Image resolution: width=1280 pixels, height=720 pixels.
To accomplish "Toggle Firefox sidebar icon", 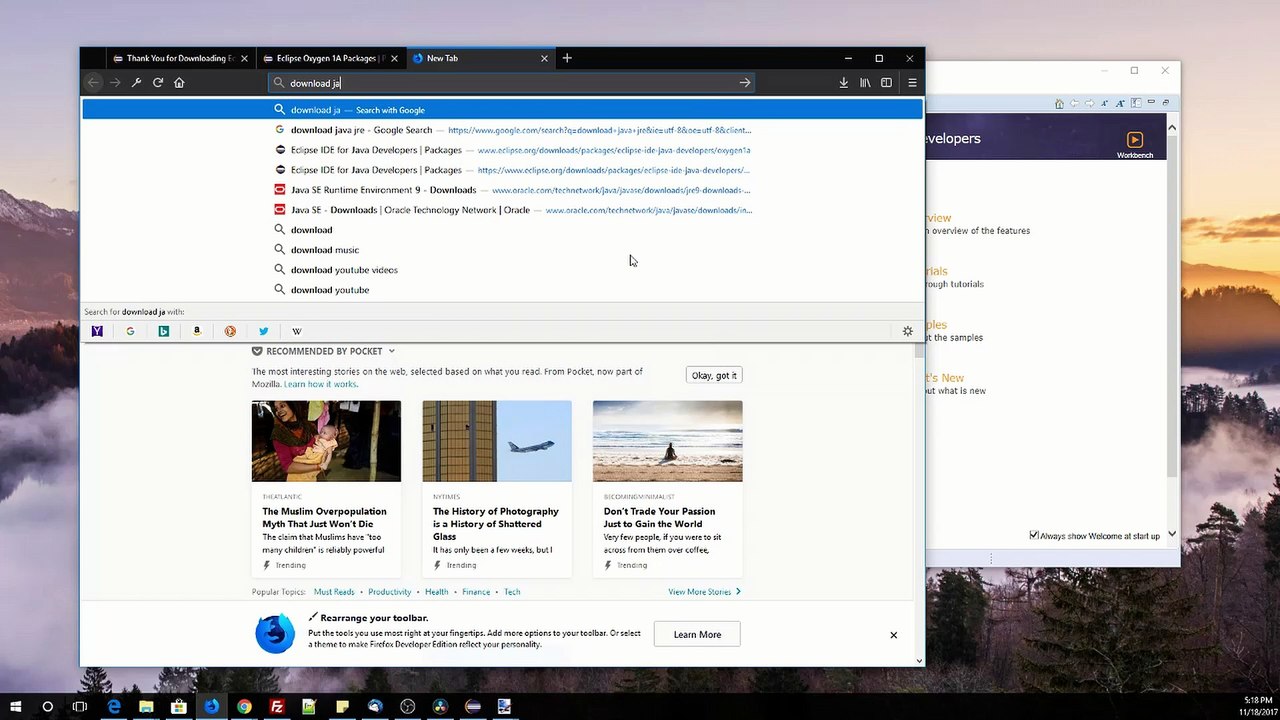I will [886, 83].
